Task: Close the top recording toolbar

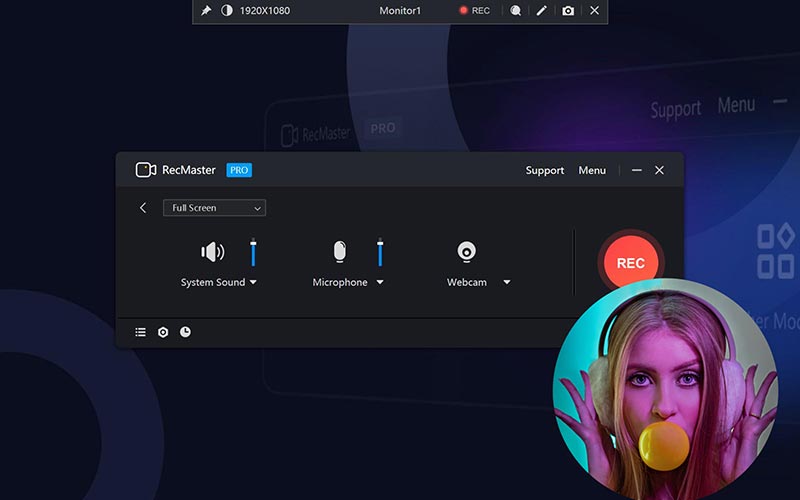Action: tap(594, 10)
